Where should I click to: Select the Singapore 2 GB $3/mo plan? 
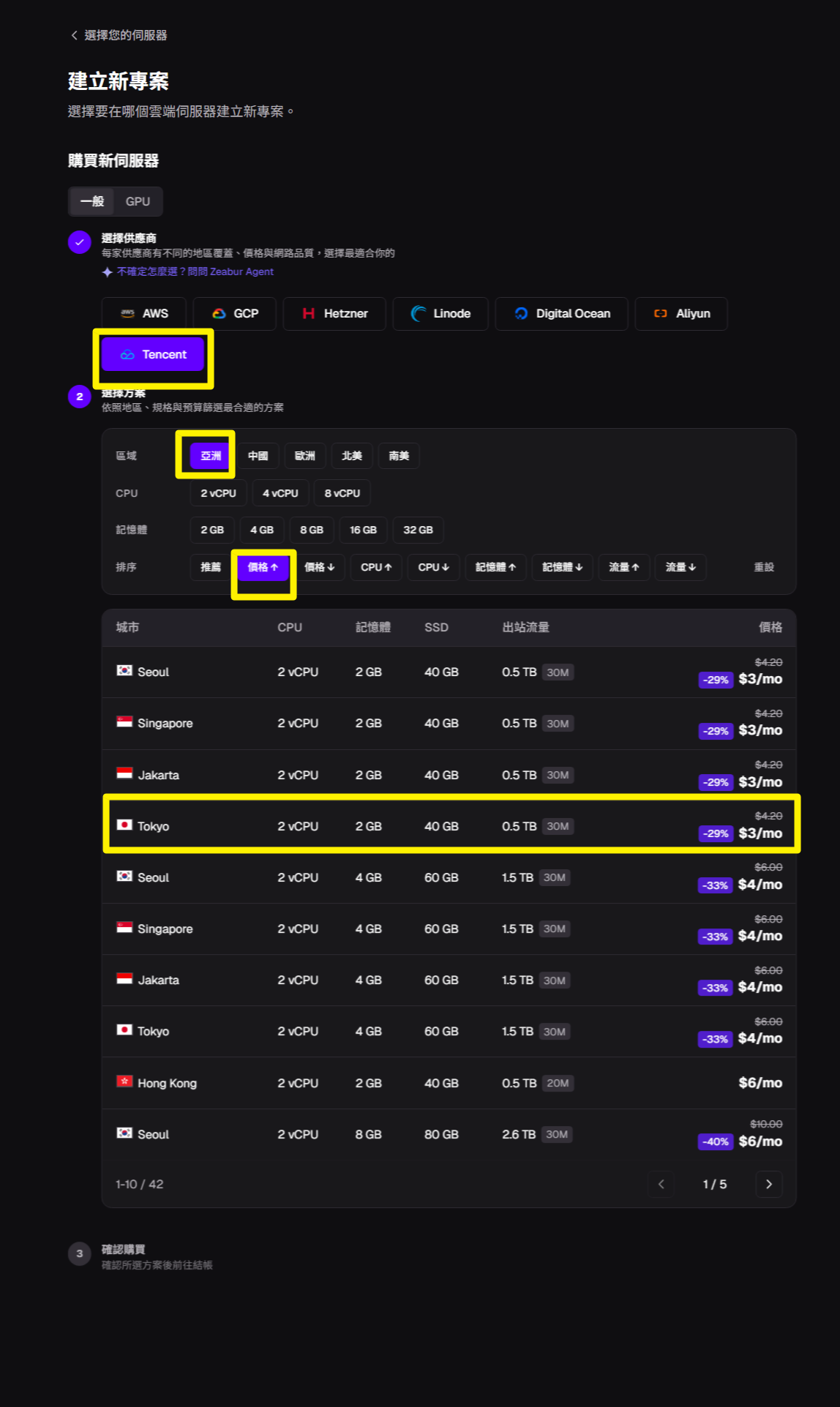(449, 723)
